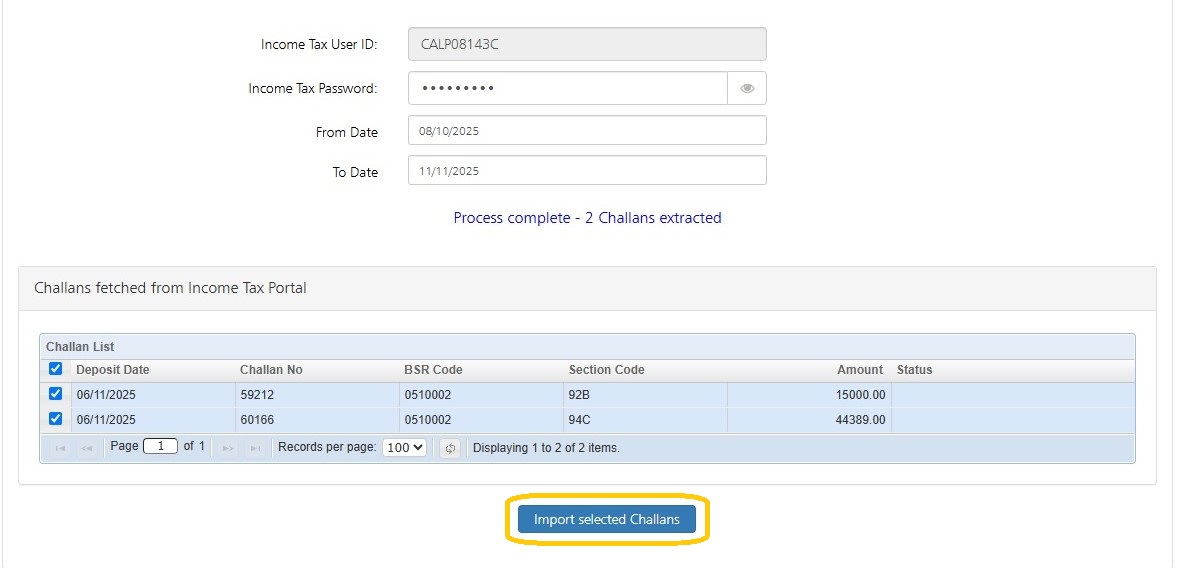The image size is (1187, 568).
Task: Uncheck the challan 59212 row checkbox
Action: 56,393
